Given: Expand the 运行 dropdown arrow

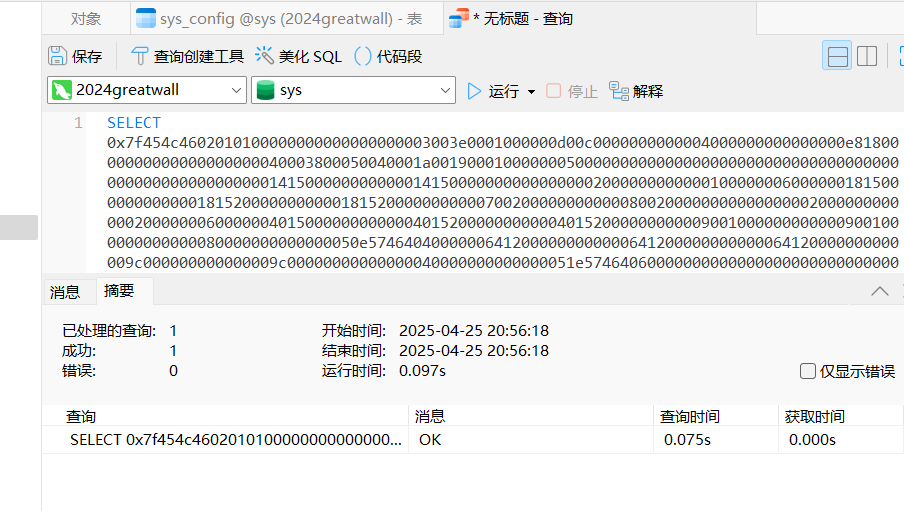Looking at the screenshot, I should [531, 91].
